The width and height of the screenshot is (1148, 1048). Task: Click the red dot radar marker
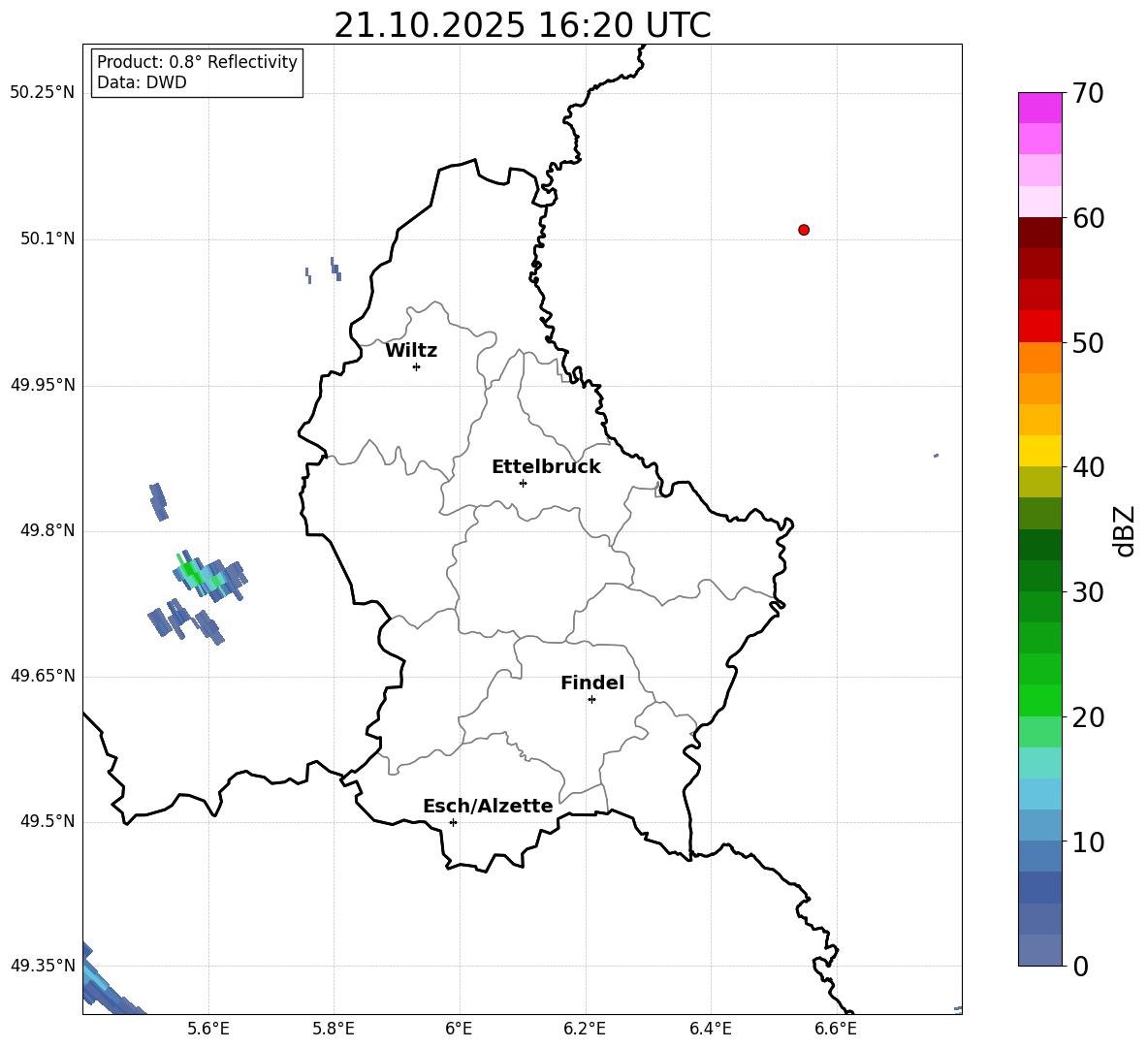tap(804, 230)
